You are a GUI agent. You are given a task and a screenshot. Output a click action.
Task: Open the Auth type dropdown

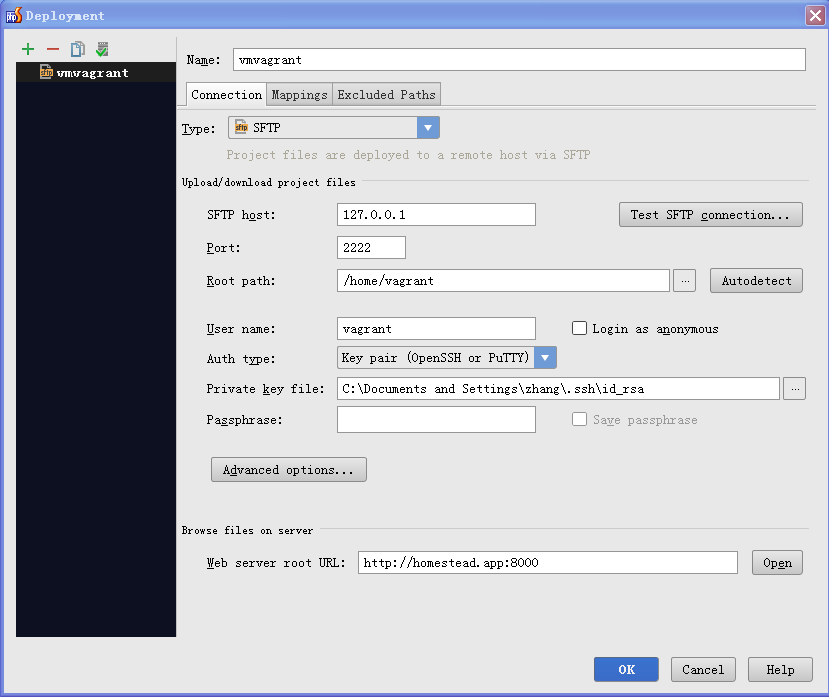tap(447, 357)
